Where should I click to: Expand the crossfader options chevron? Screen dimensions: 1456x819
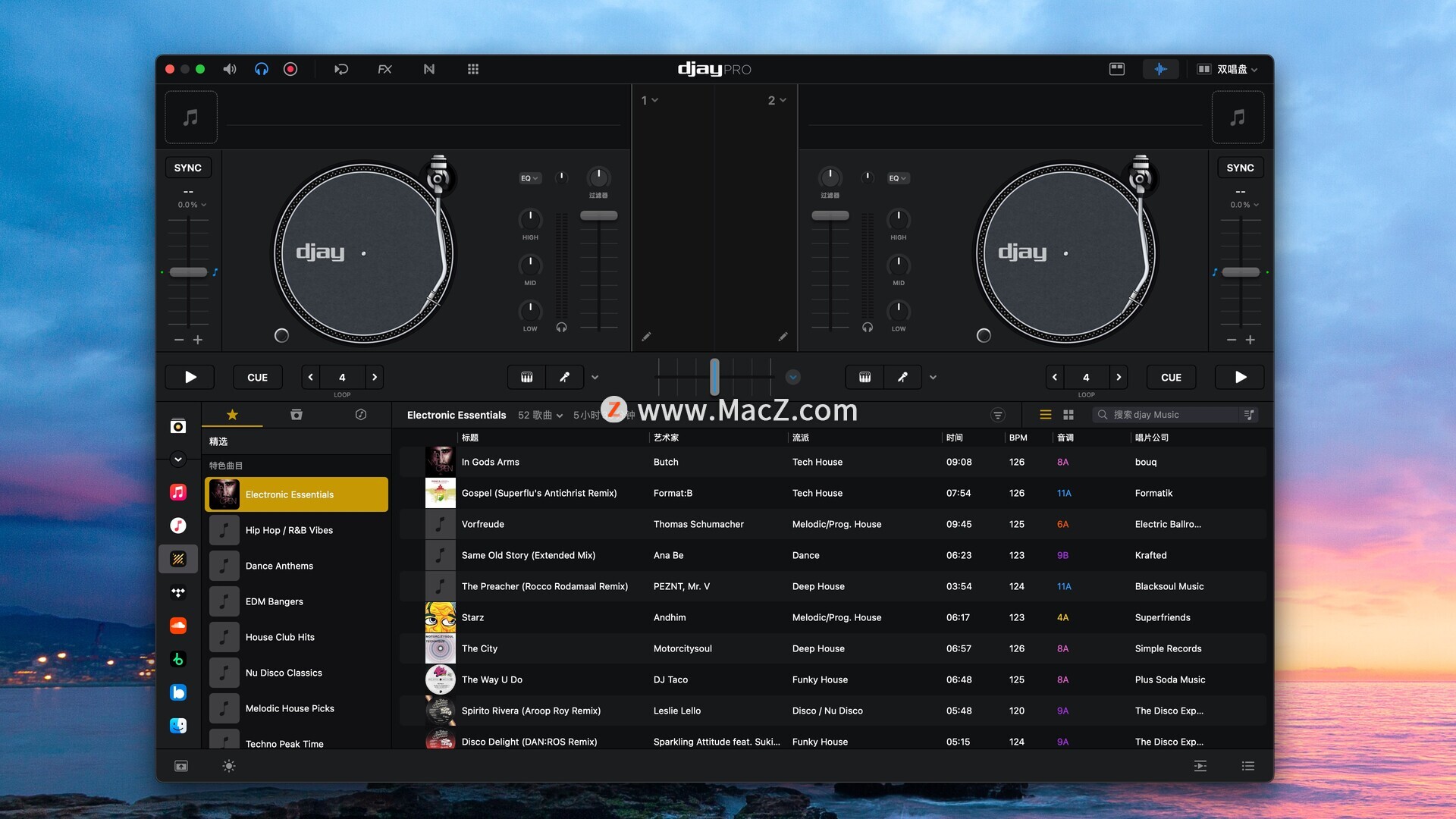point(793,377)
